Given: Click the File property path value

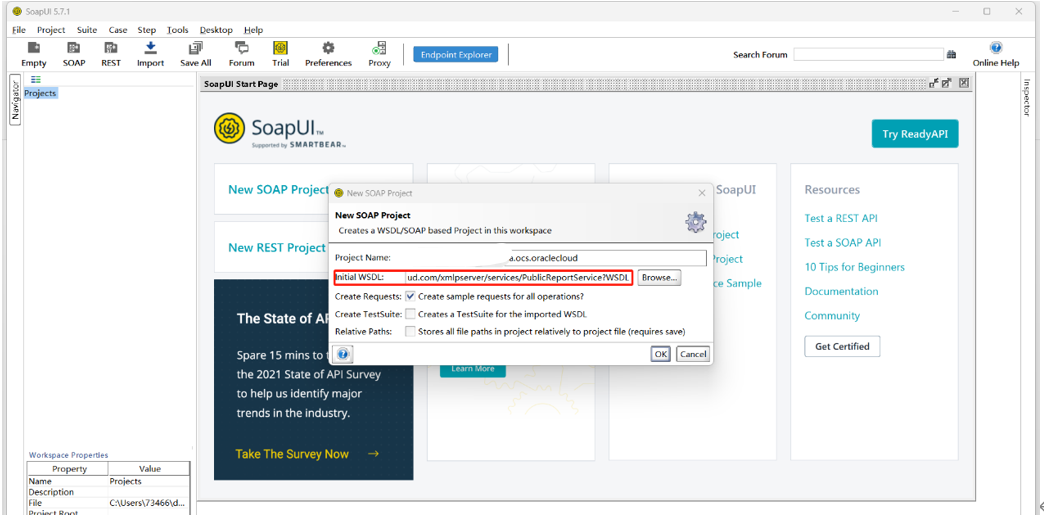Looking at the screenshot, I should pyautogui.click(x=149, y=503).
